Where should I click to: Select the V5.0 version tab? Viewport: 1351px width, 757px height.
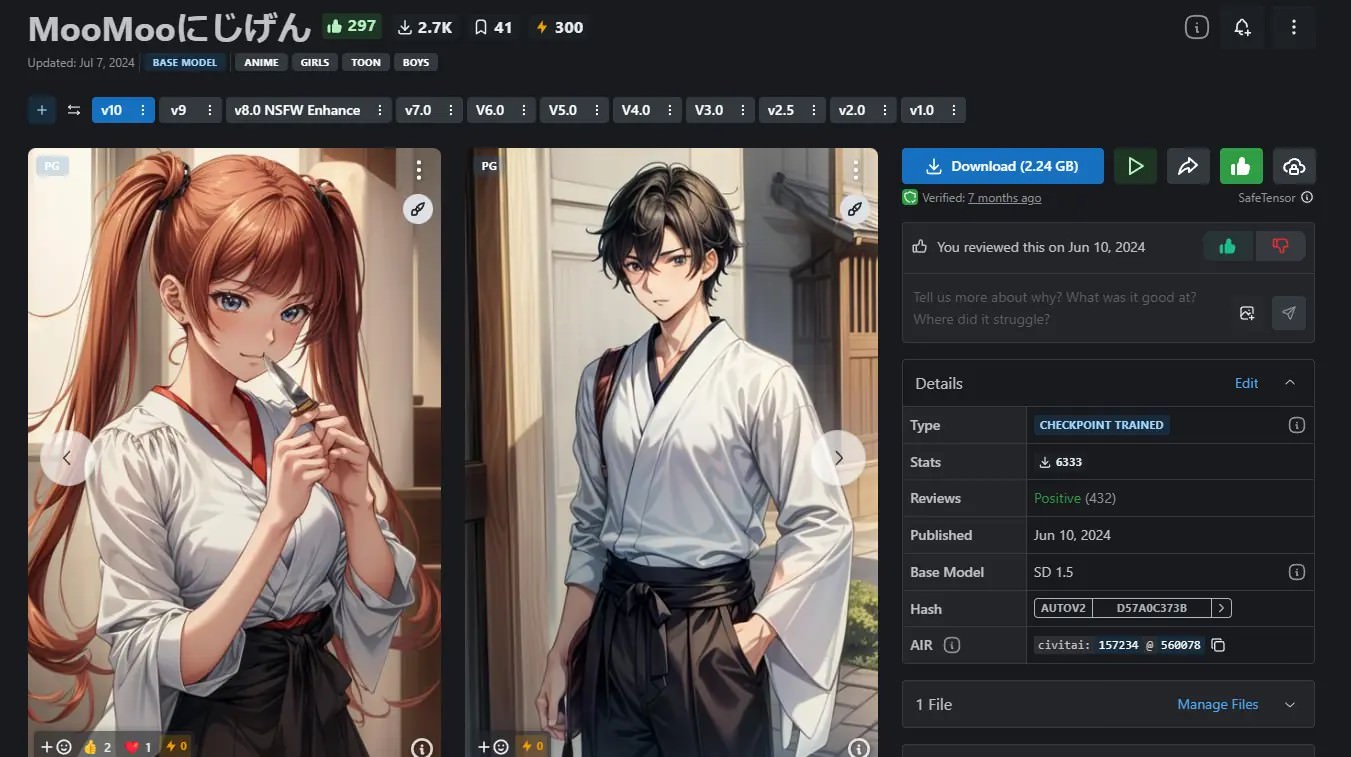tap(563, 110)
